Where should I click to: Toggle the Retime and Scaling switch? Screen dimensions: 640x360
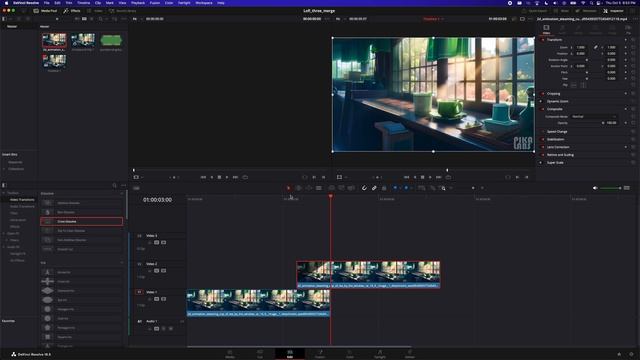click(x=543, y=155)
